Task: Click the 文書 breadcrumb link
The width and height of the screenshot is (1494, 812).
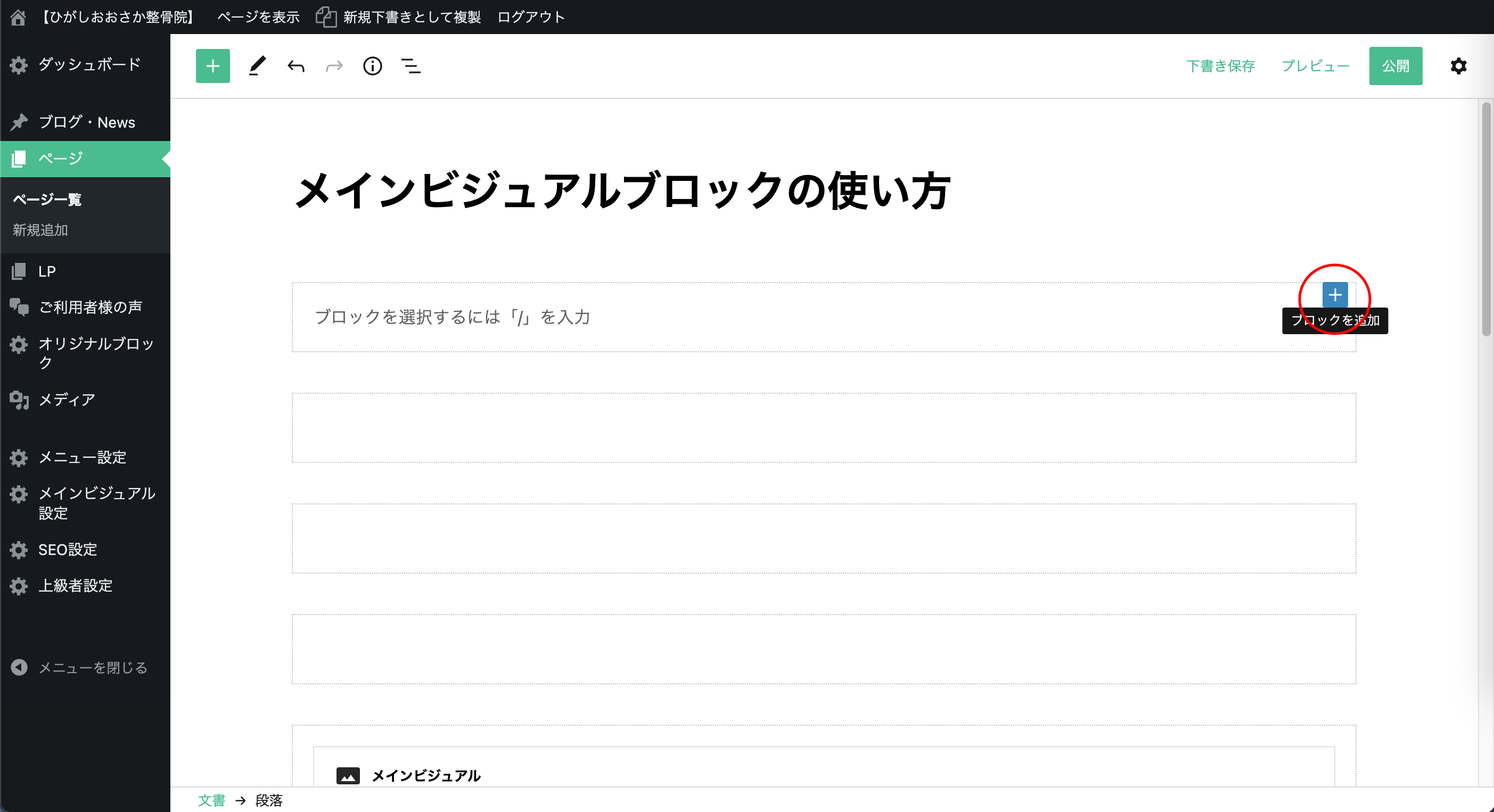Action: click(211, 800)
